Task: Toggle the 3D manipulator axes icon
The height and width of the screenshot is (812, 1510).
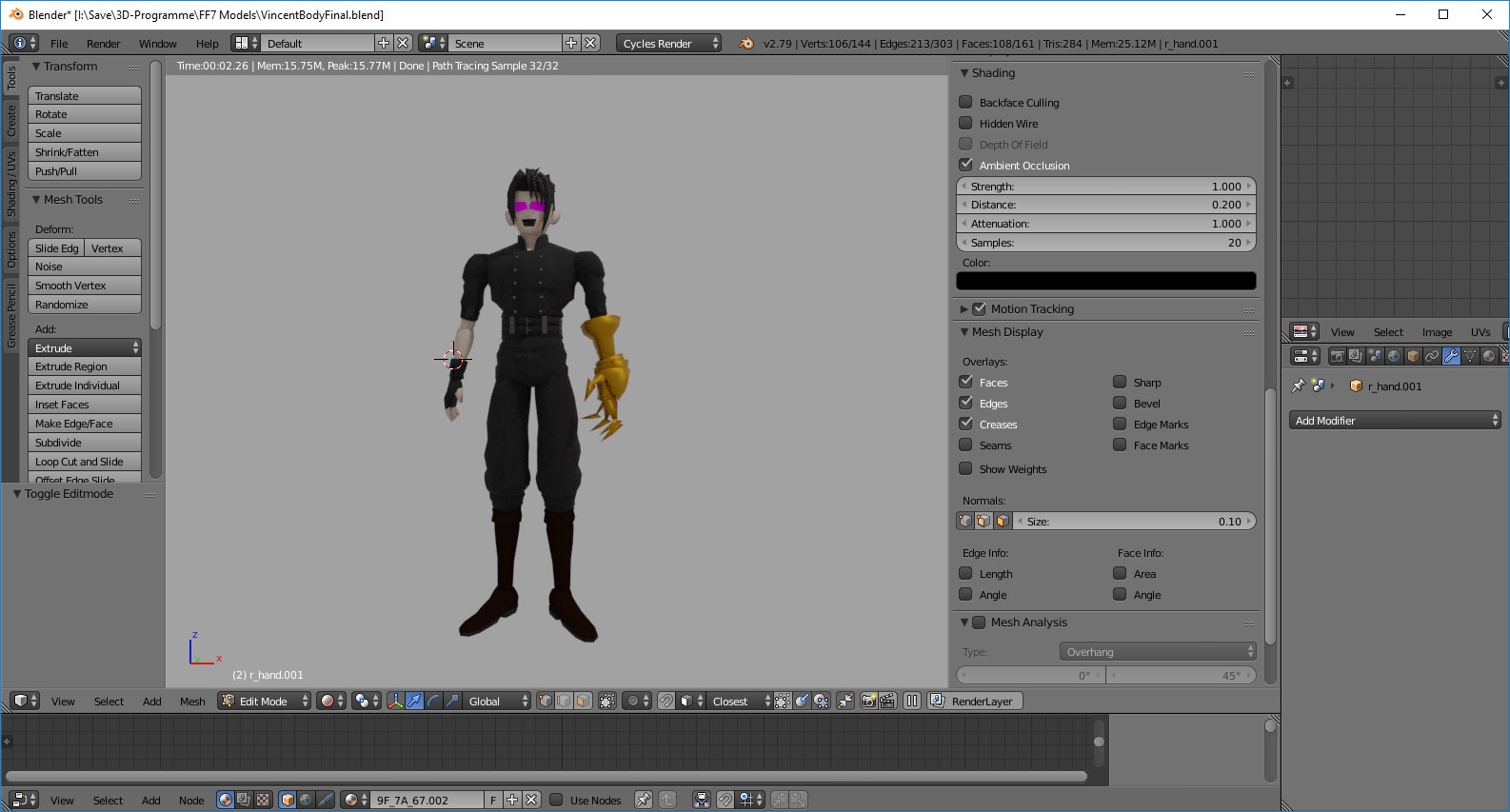Action: pos(395,701)
